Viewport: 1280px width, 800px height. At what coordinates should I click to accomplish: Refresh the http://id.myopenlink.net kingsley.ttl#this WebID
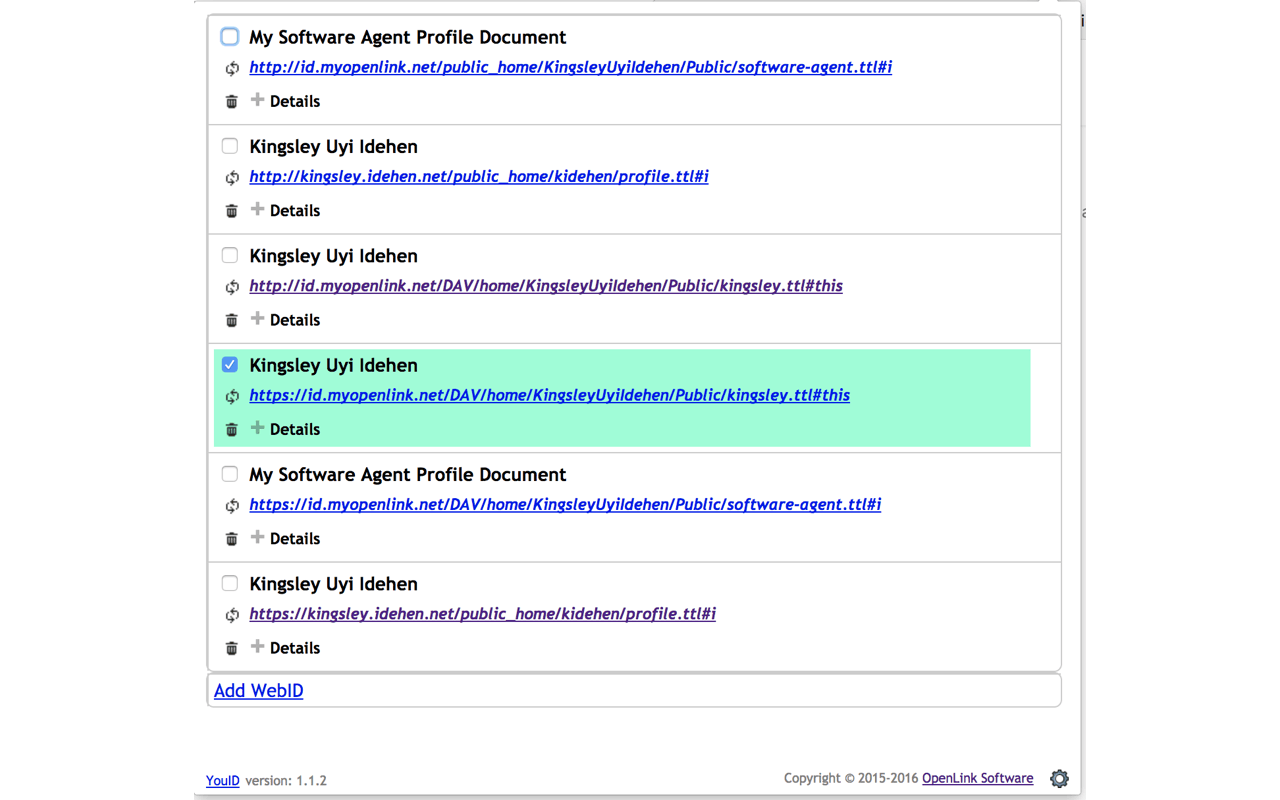pyautogui.click(x=232, y=287)
